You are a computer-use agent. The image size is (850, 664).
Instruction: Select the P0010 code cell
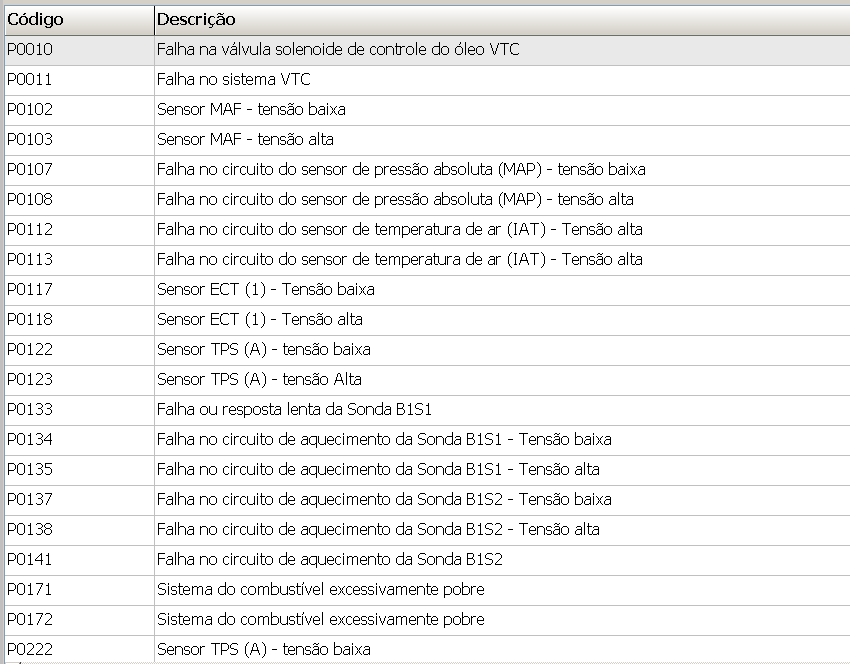click(30, 49)
